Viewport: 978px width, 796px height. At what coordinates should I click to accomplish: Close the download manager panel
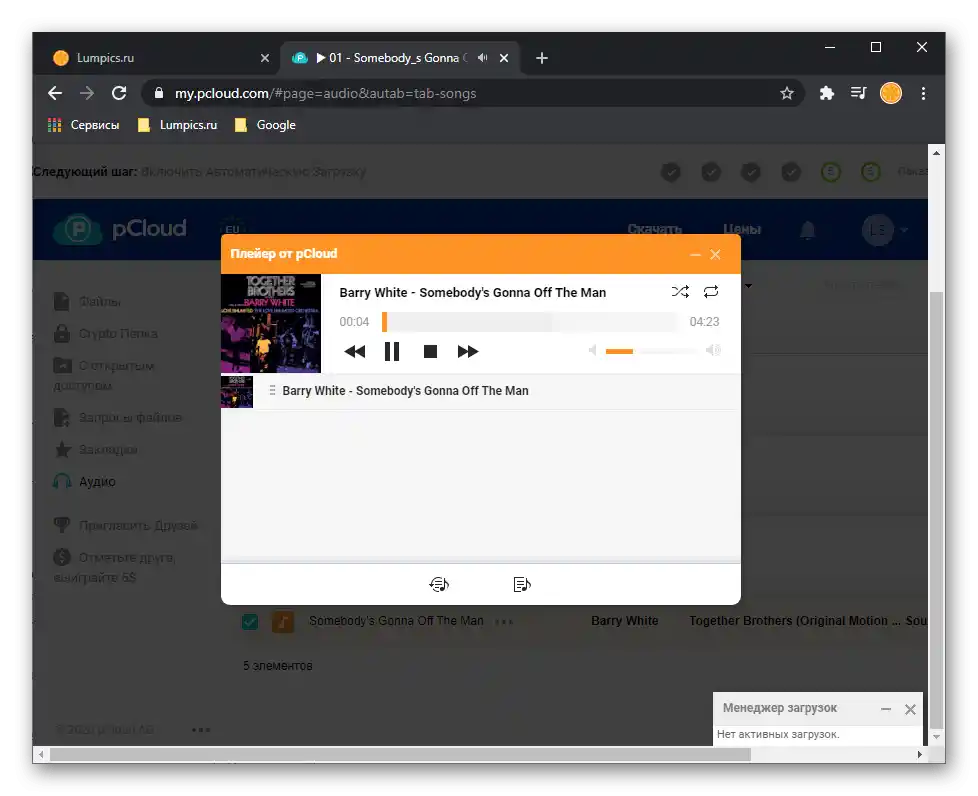pos(910,709)
